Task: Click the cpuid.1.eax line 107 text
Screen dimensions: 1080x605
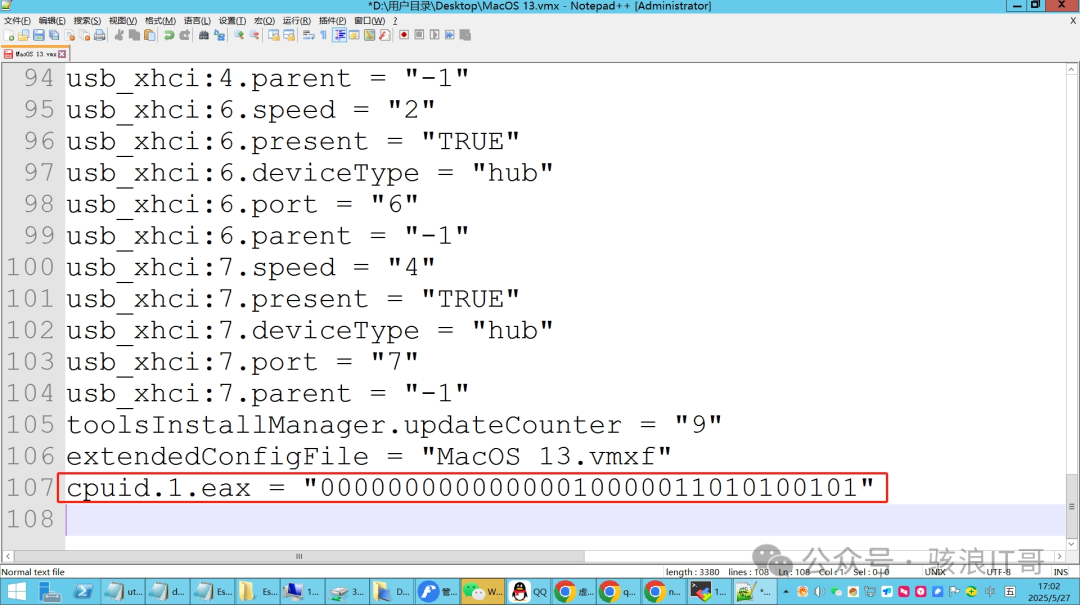Action: point(470,488)
